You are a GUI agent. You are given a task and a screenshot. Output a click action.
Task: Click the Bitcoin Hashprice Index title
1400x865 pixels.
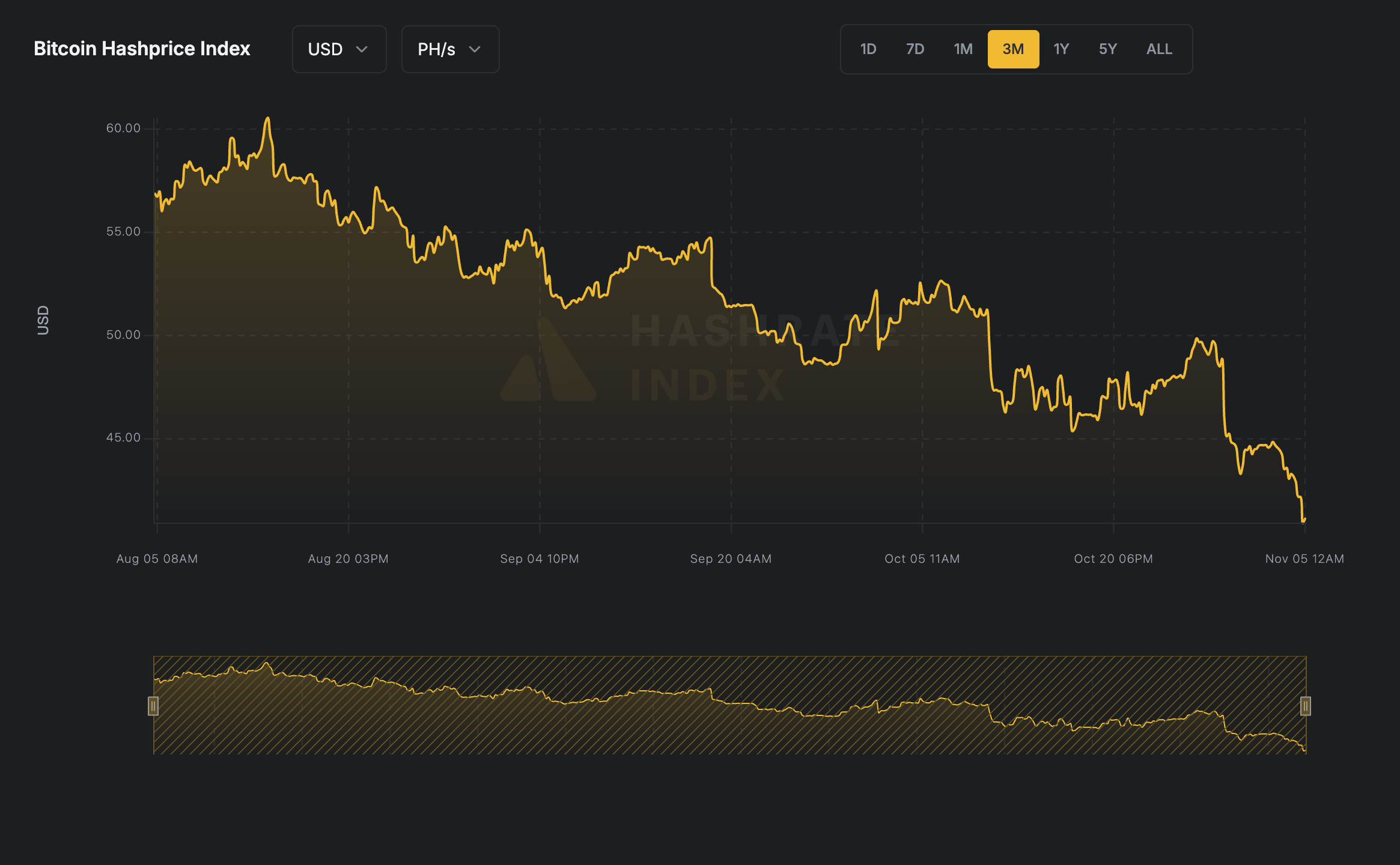point(142,49)
